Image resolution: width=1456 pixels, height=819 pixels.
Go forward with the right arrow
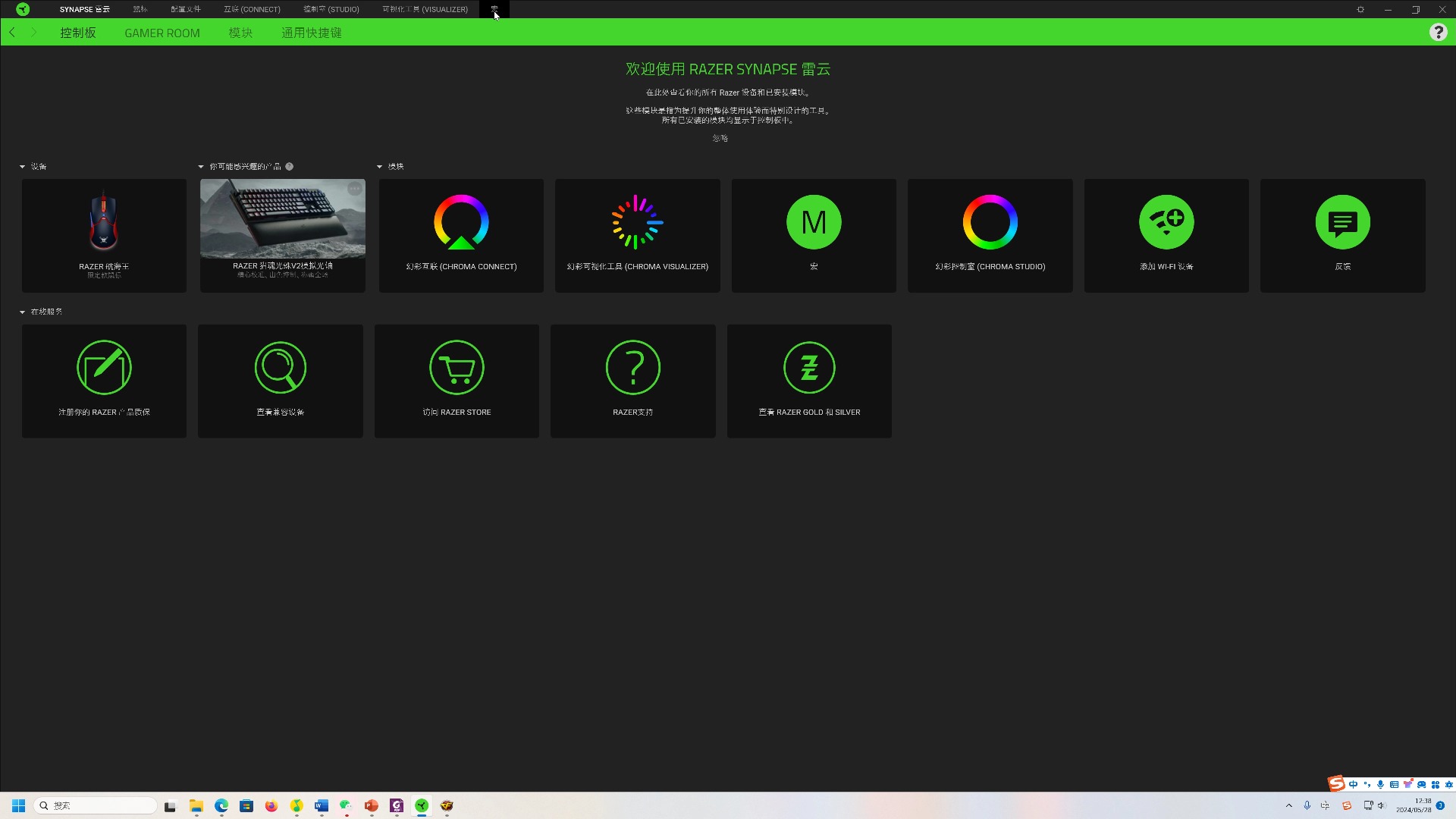(33, 32)
